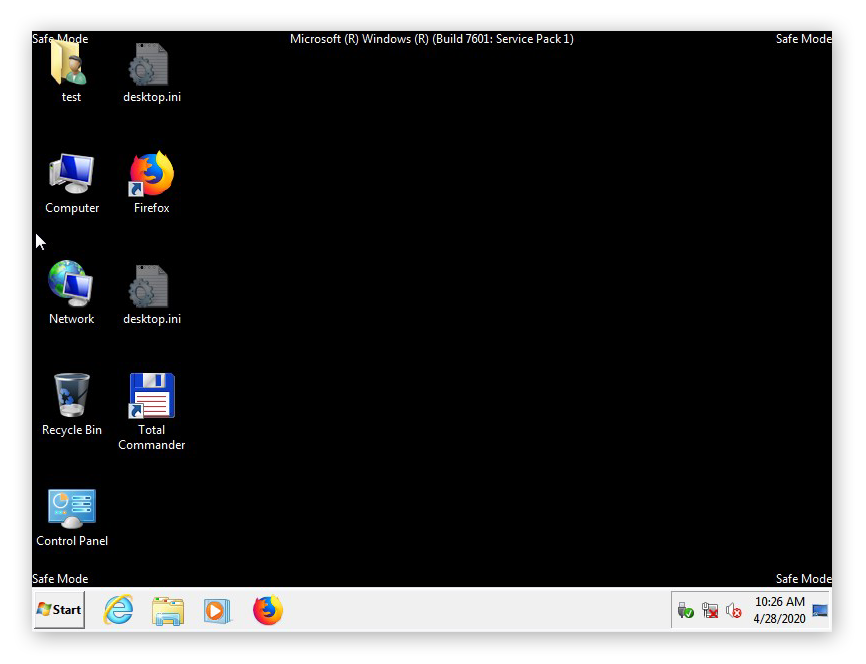Open the Network desktop icon
The image size is (866, 664).
[71, 283]
